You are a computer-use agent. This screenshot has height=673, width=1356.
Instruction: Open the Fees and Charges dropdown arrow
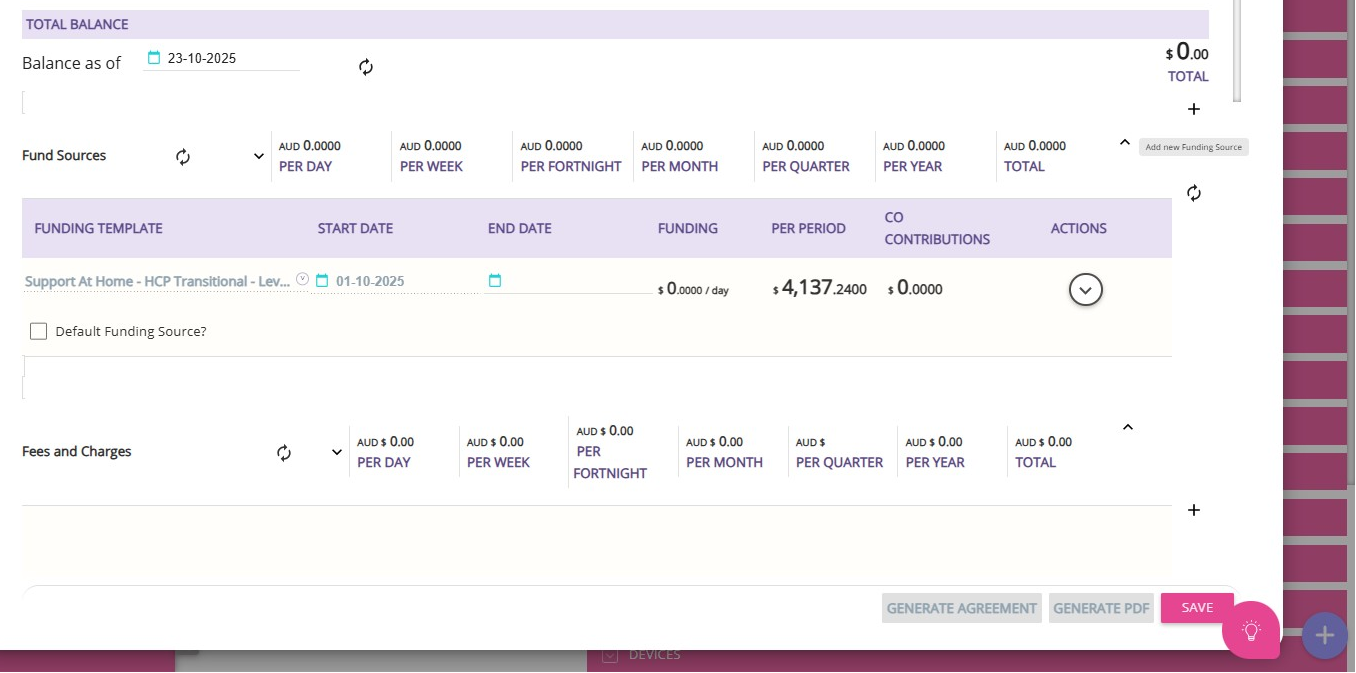[337, 452]
